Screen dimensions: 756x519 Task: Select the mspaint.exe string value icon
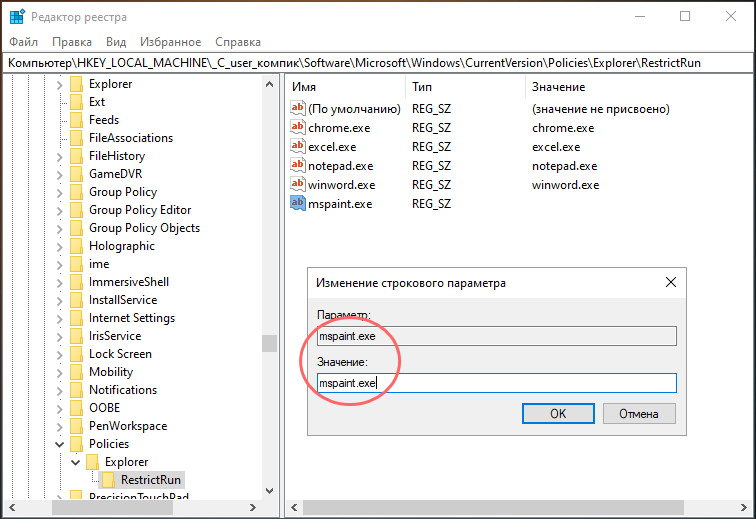297,204
